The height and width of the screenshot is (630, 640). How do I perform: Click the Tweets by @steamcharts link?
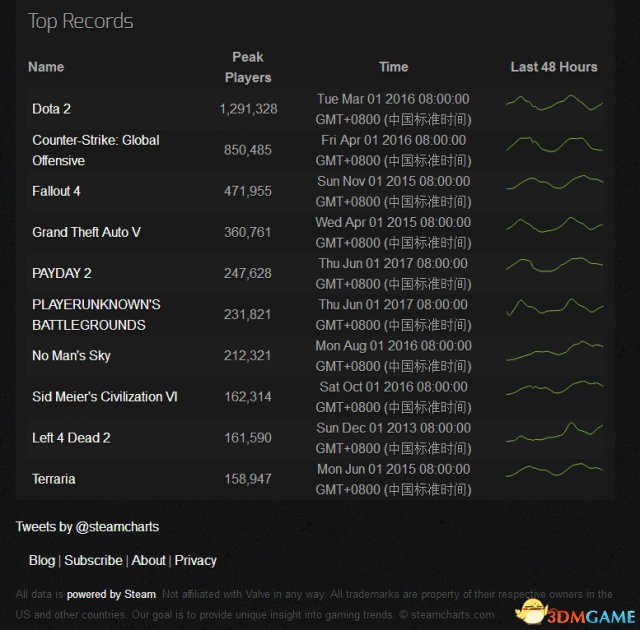pos(87,527)
